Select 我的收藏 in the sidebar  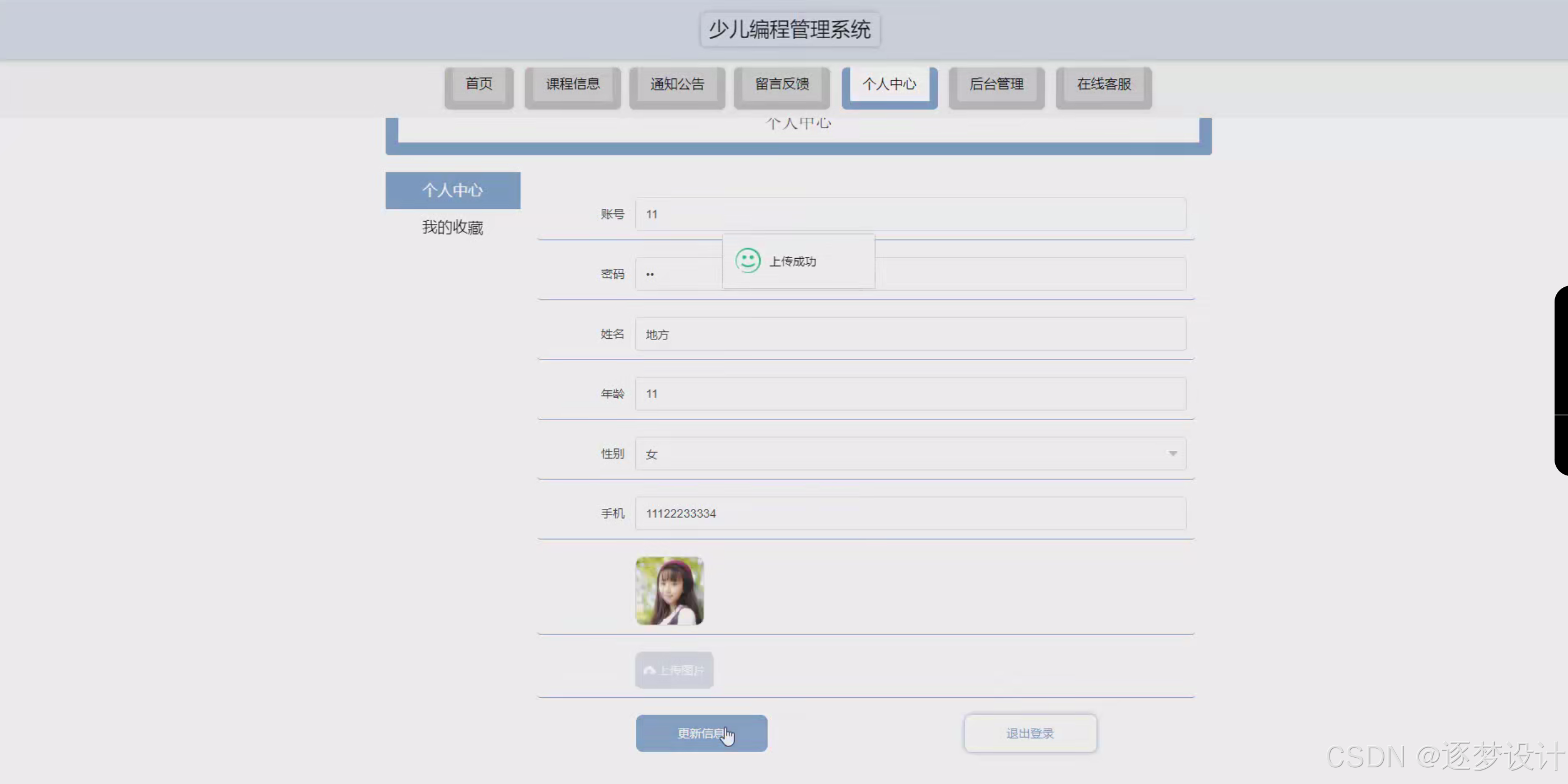(x=452, y=228)
